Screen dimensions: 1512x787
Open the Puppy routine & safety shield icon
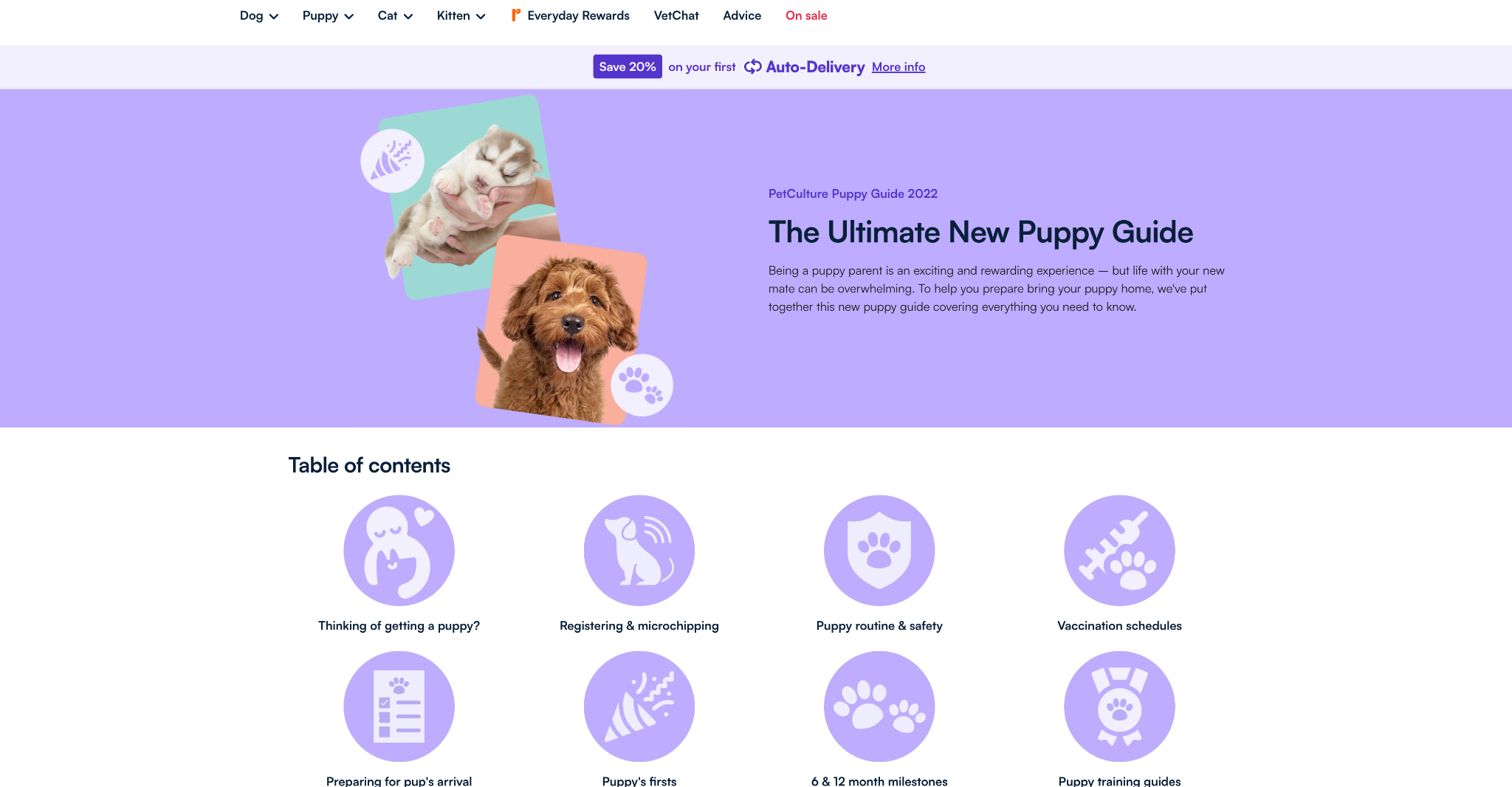pos(879,551)
